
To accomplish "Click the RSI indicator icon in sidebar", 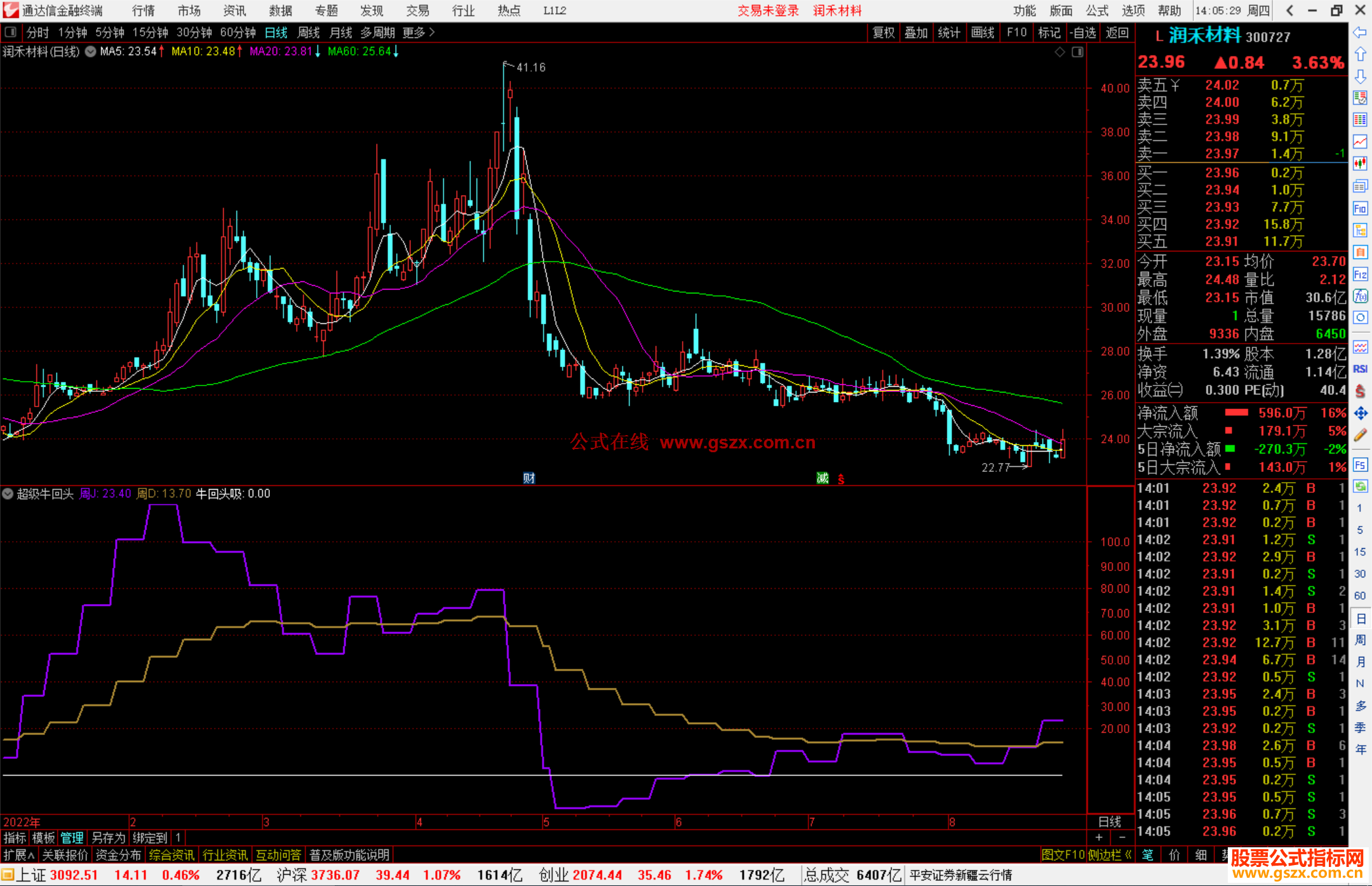I will point(1360,369).
